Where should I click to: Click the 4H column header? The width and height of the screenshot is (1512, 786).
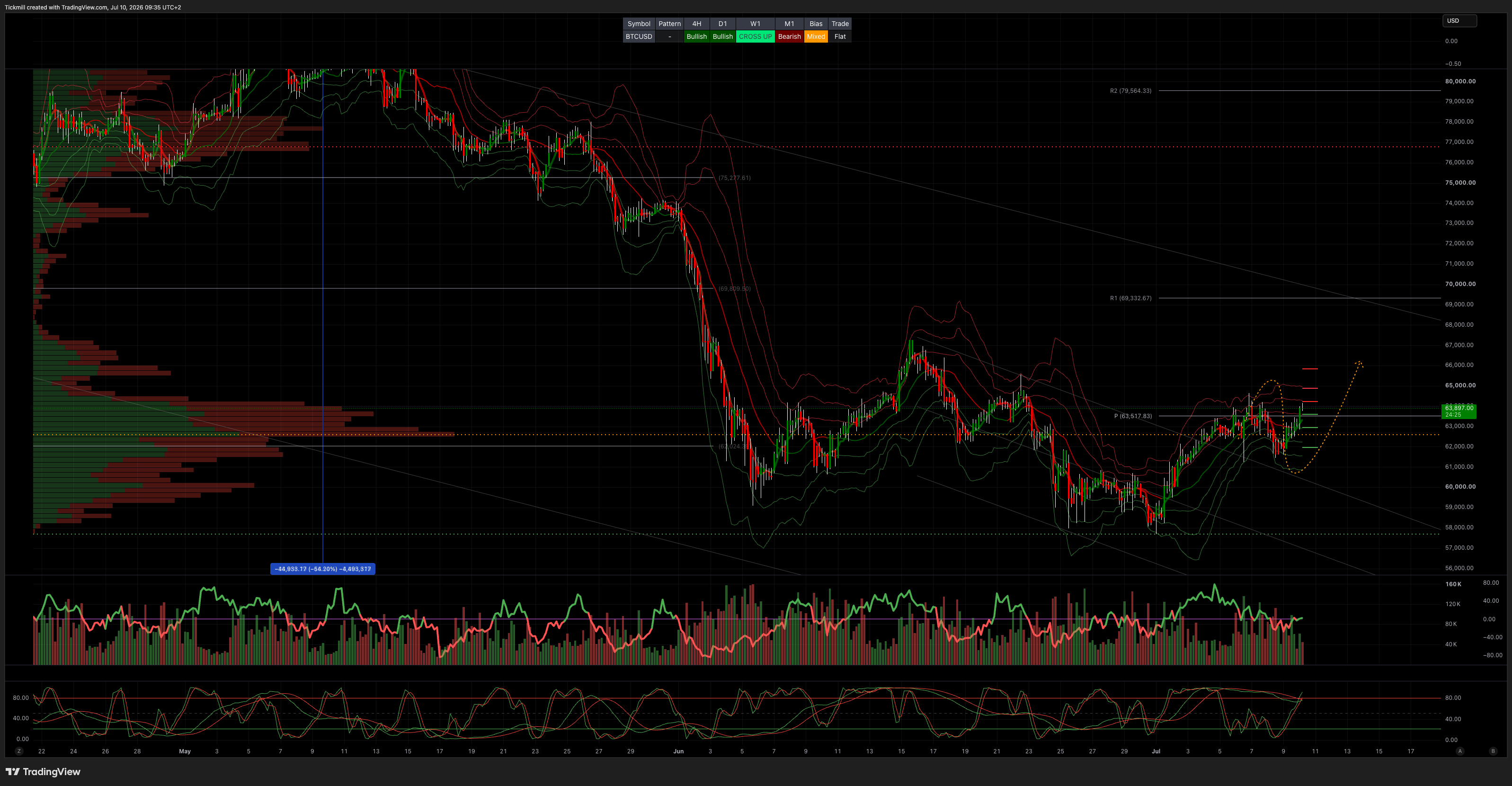tap(697, 24)
